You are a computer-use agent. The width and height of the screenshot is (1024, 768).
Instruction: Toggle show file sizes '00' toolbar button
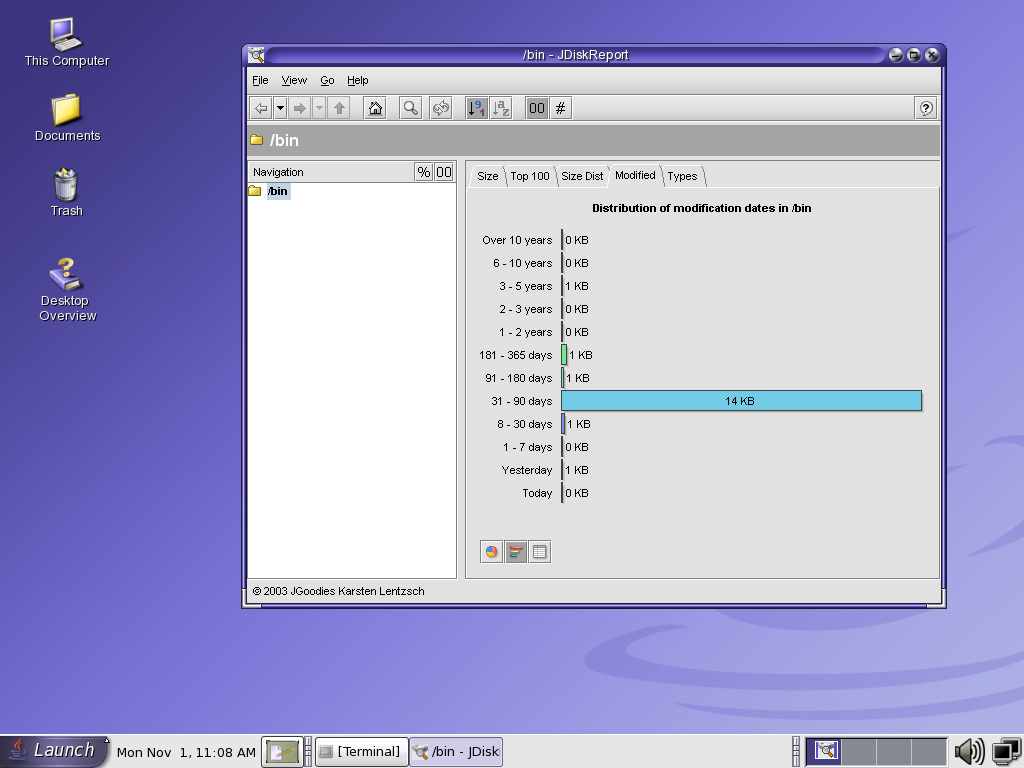[537, 108]
